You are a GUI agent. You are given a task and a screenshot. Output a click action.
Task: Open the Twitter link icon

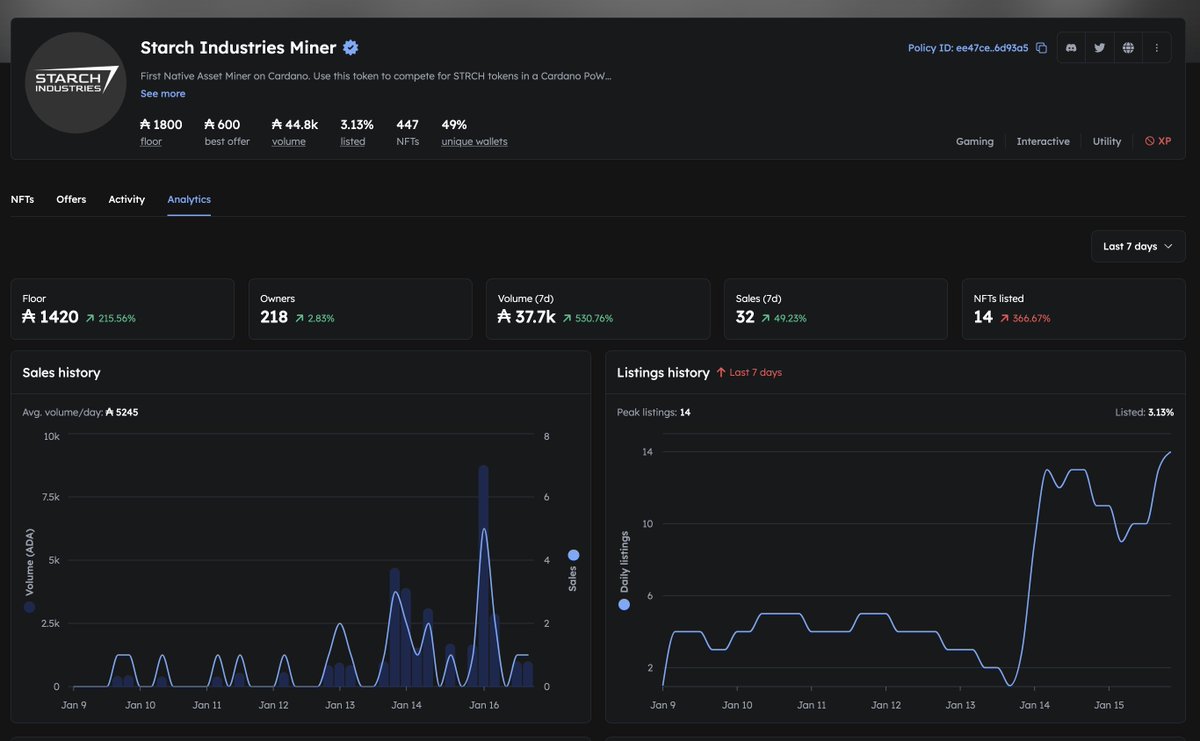point(1100,48)
